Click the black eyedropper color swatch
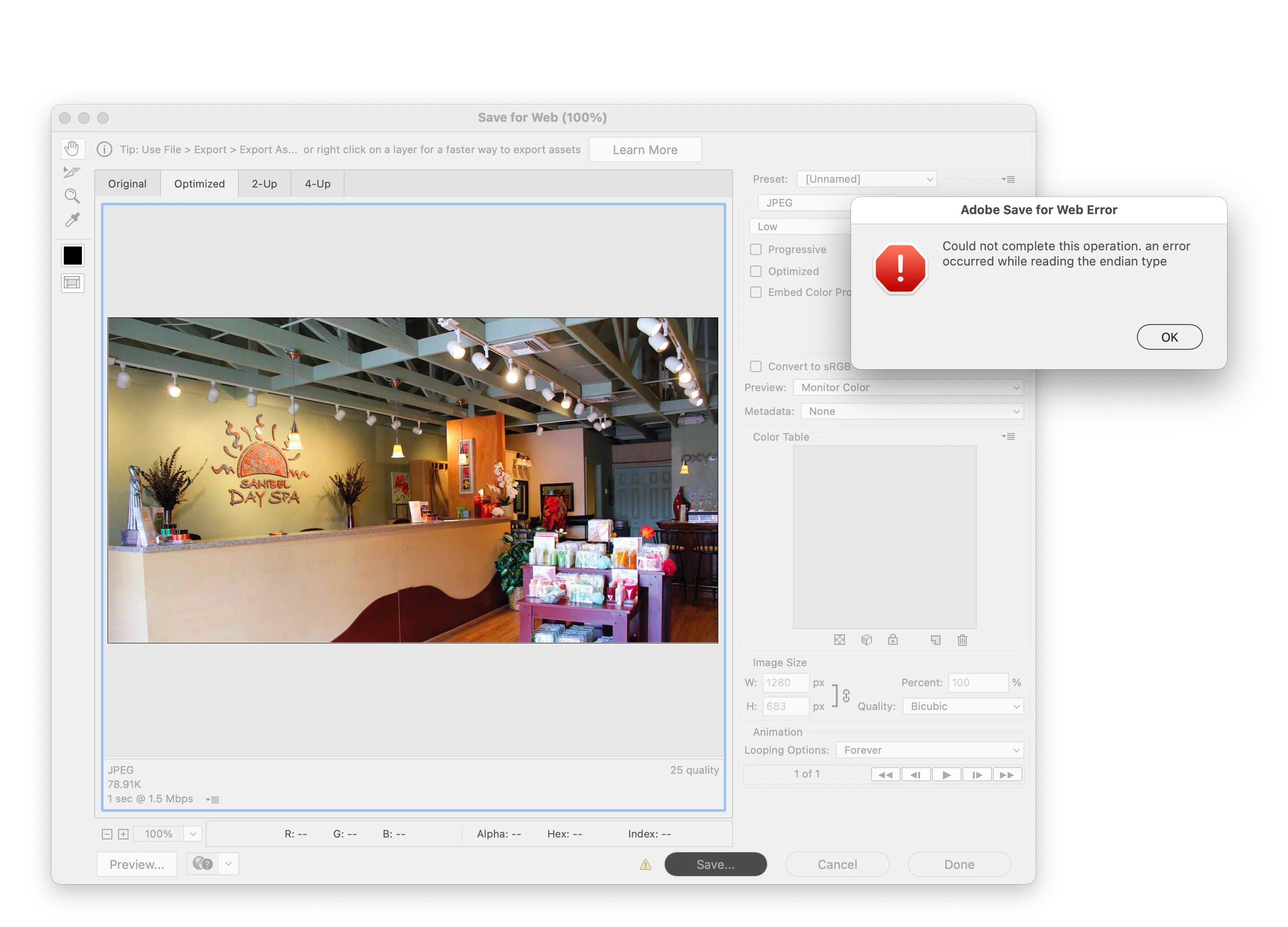 (72, 256)
